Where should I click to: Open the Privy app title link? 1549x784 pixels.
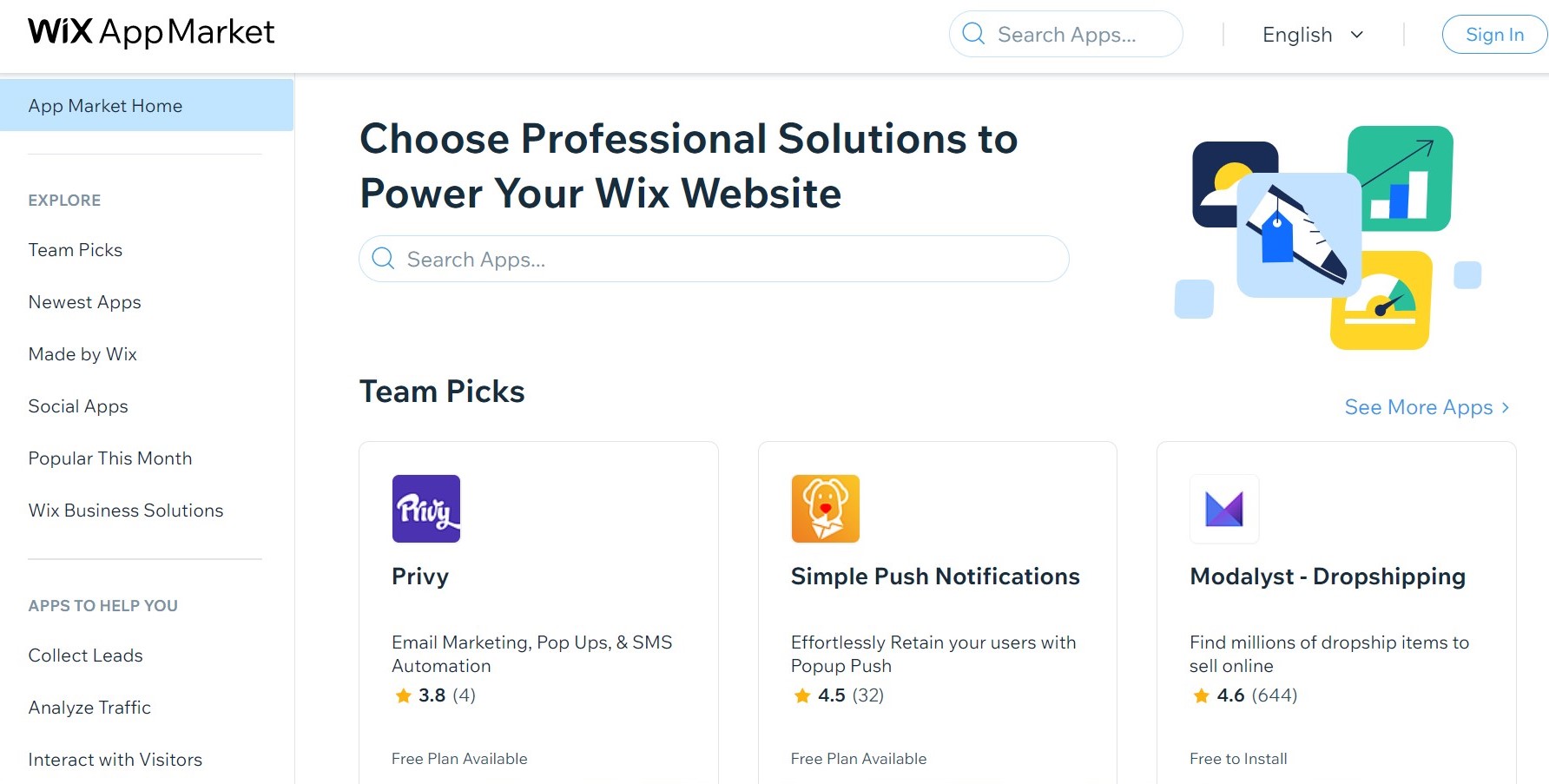click(420, 576)
